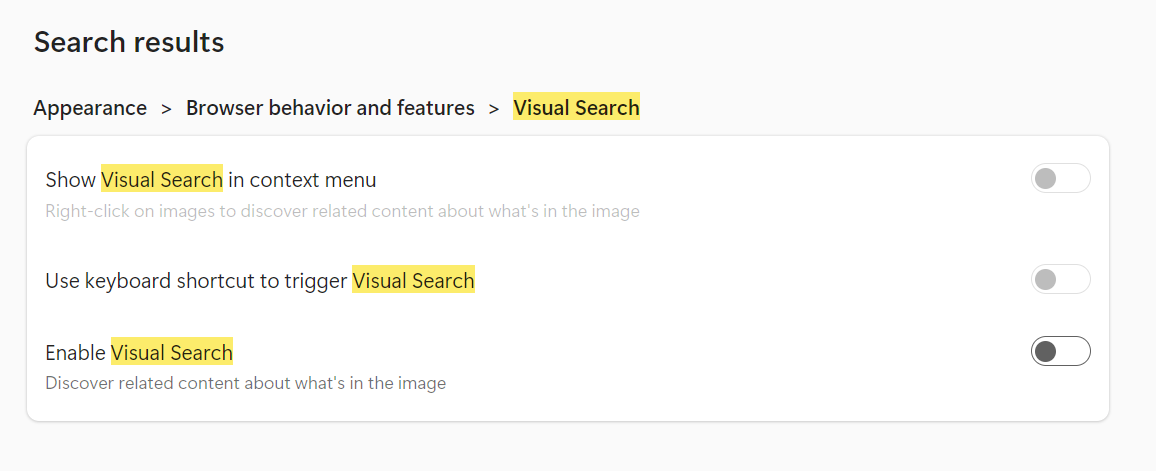This screenshot has height=471, width=1156.
Task: Click highlighted Visual Search in Enable row
Action: (x=172, y=353)
